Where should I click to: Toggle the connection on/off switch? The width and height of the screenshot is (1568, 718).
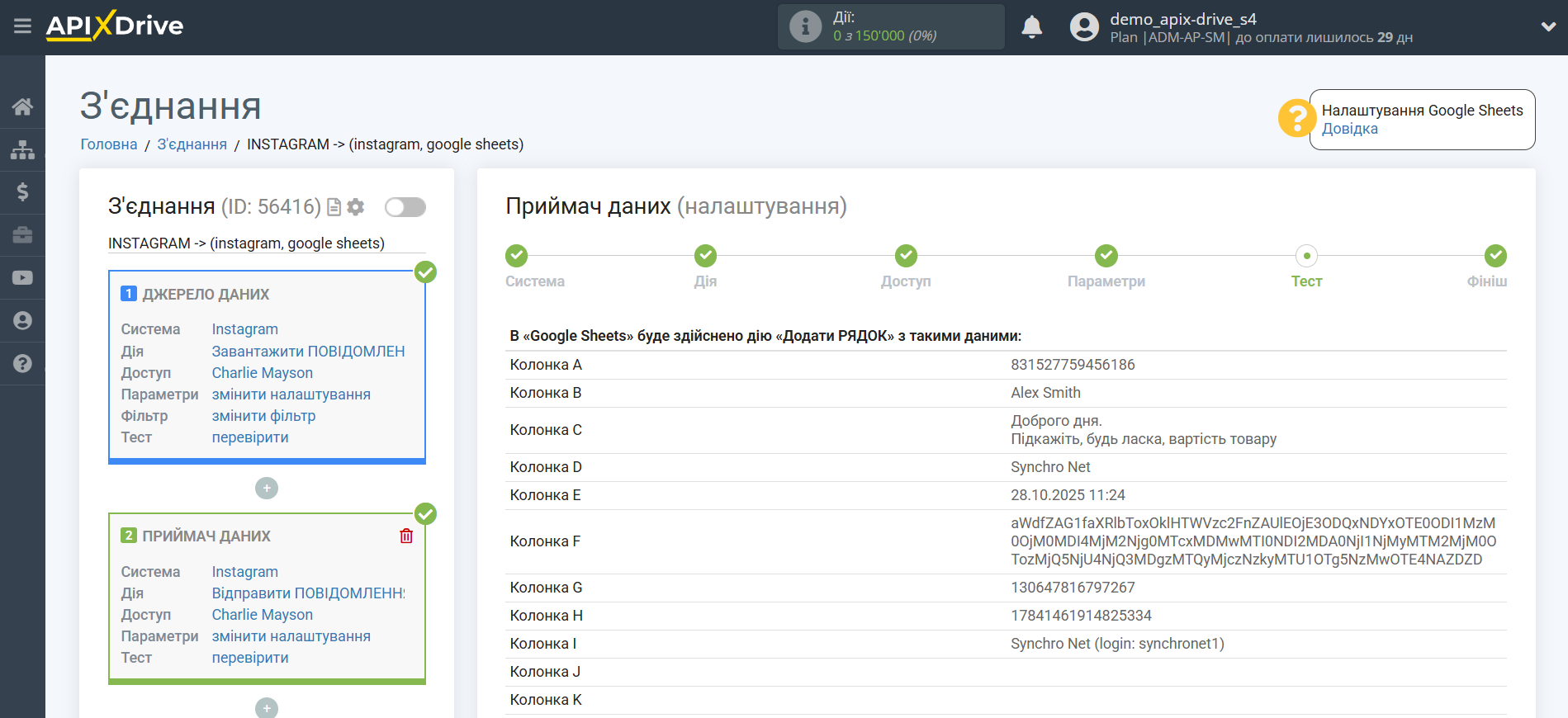(405, 207)
